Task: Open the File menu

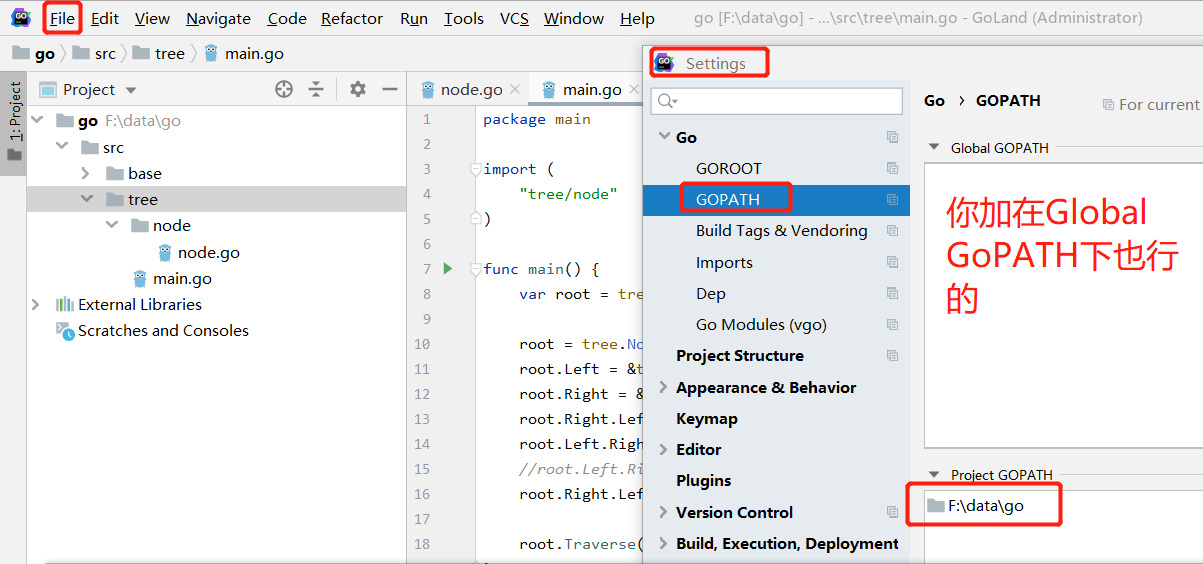Action: pyautogui.click(x=62, y=18)
